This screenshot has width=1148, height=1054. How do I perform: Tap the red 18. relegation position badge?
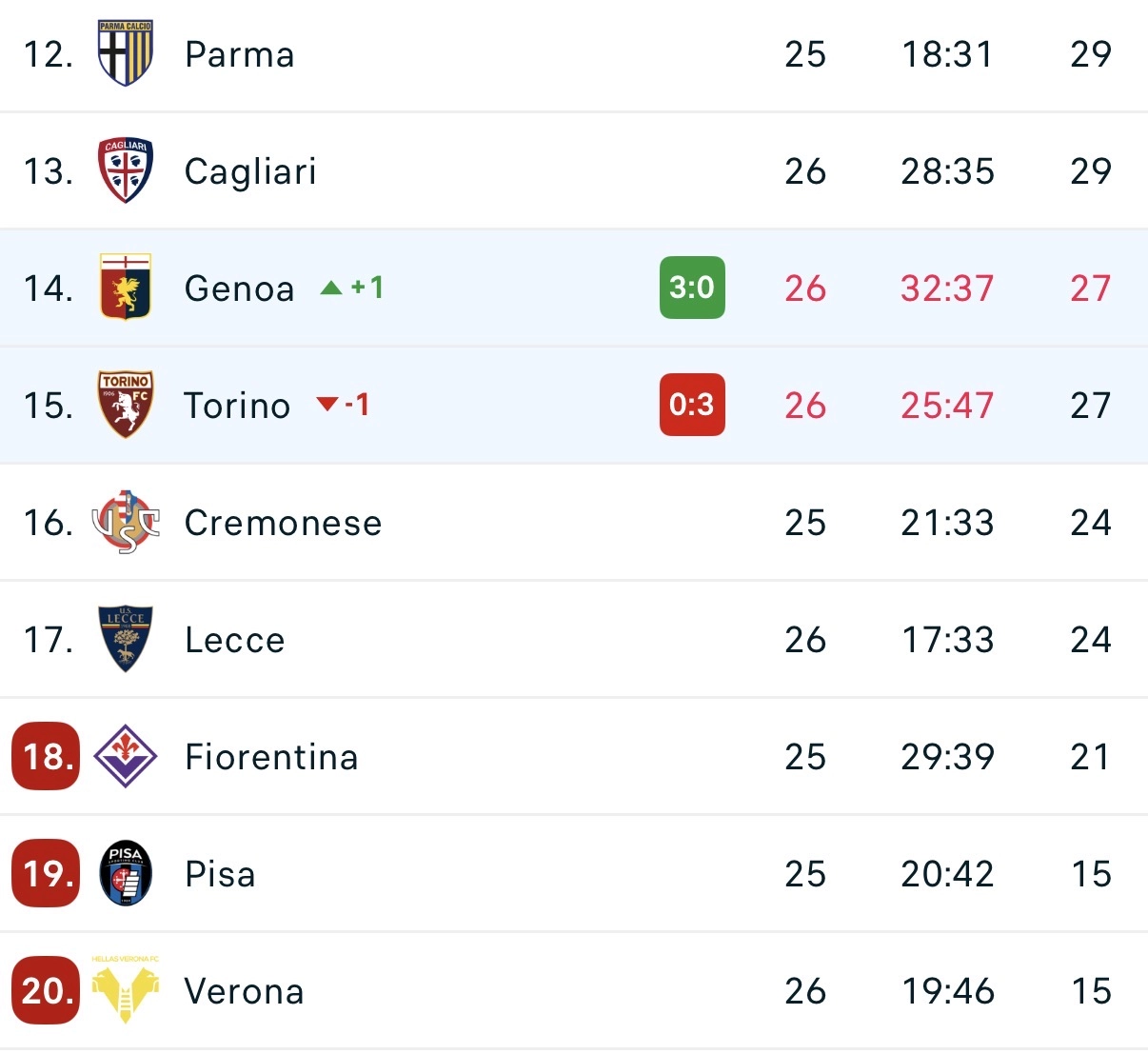click(46, 757)
